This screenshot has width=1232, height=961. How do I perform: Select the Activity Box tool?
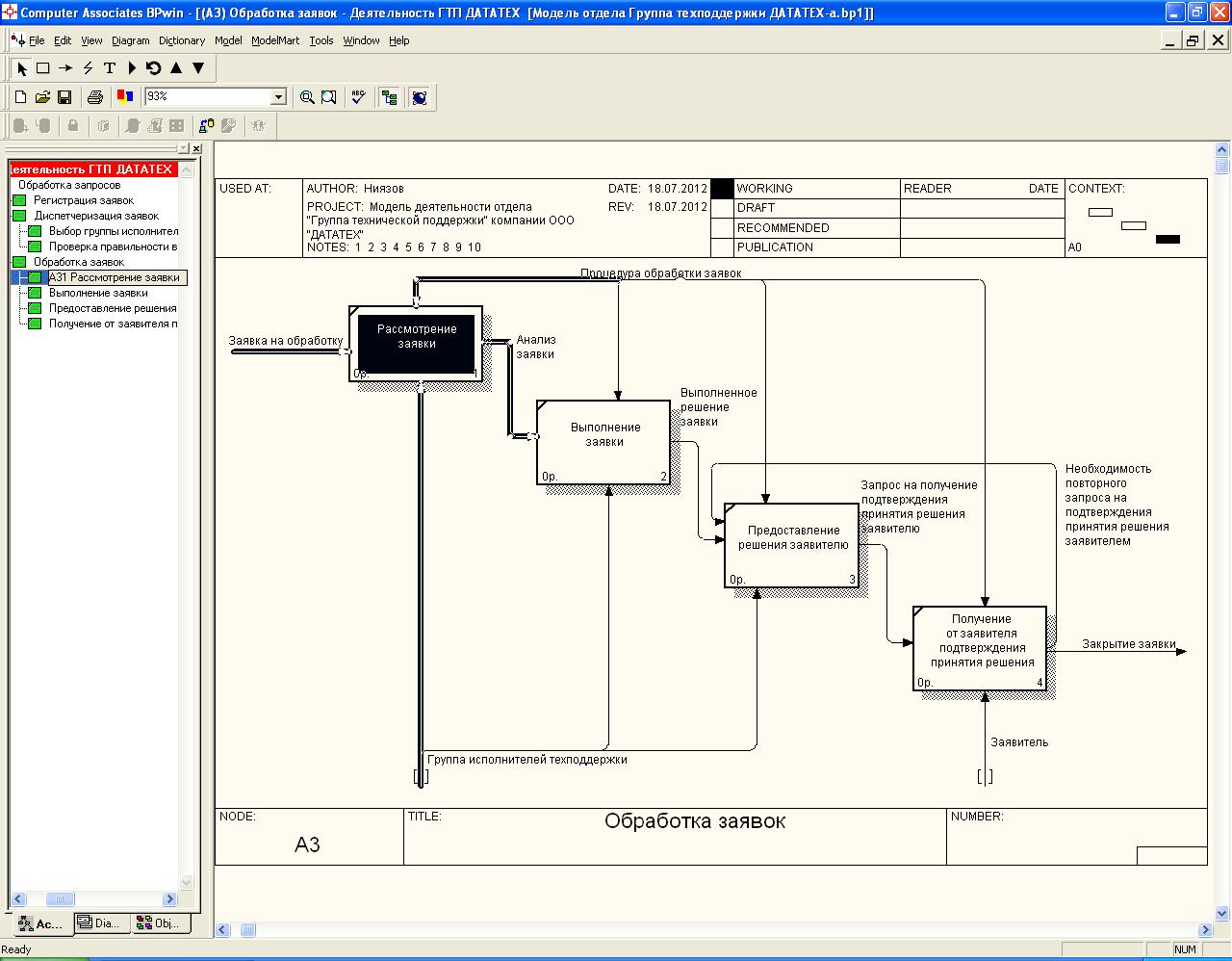pos(43,68)
